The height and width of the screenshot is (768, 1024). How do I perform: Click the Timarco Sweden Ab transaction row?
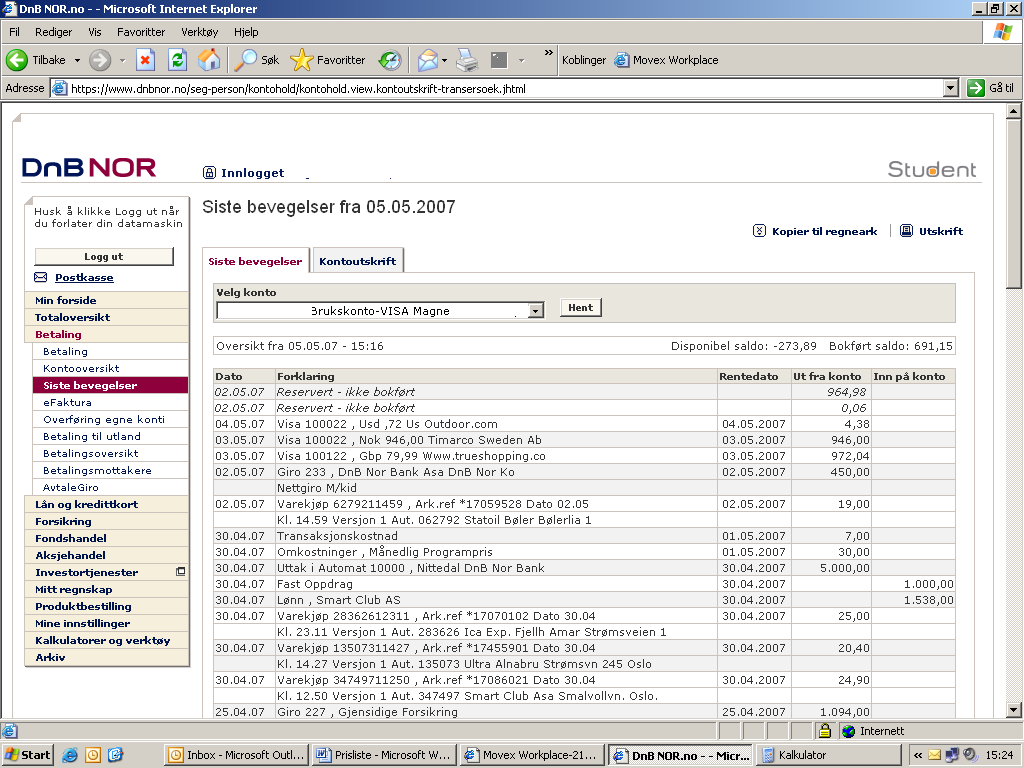pos(584,440)
